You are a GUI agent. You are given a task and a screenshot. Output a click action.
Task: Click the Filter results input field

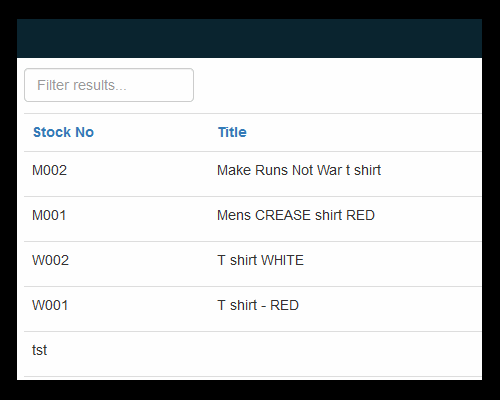click(x=109, y=85)
